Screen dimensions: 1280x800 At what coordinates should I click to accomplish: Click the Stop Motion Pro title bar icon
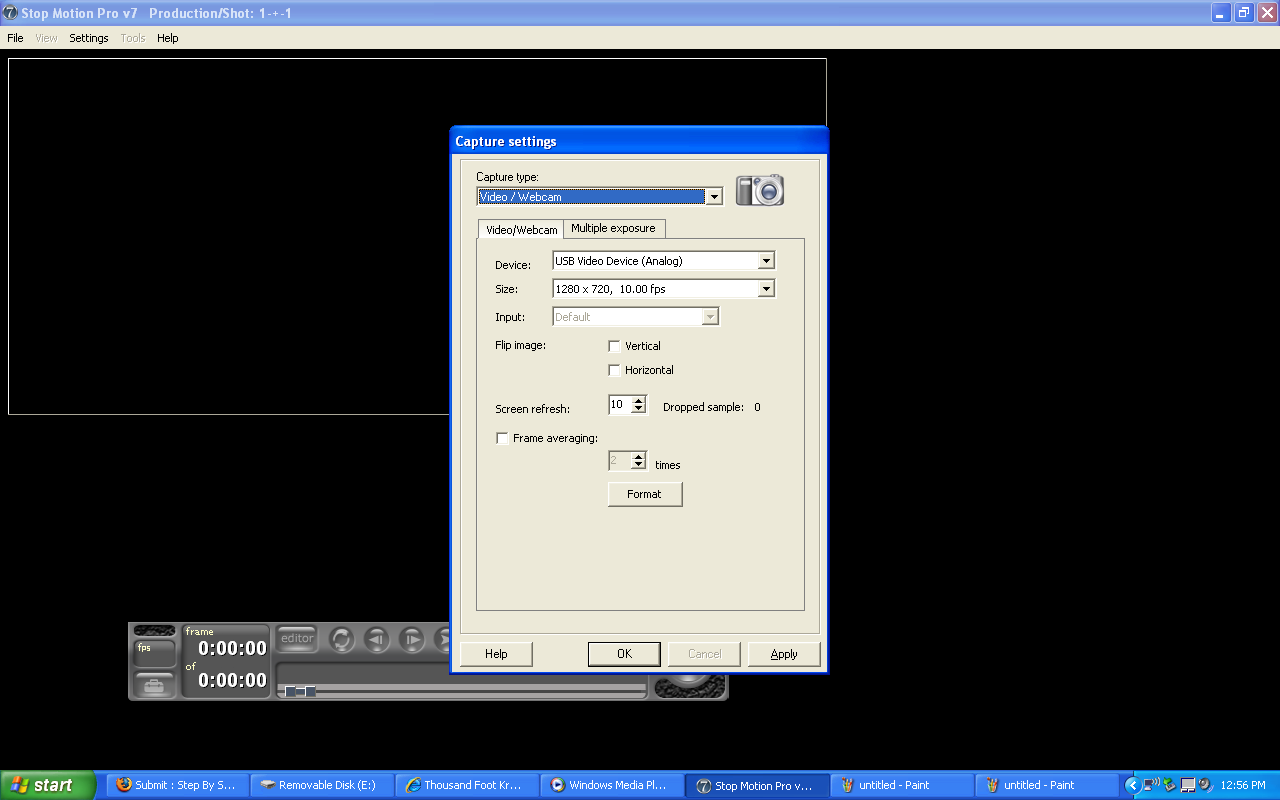click(10, 13)
